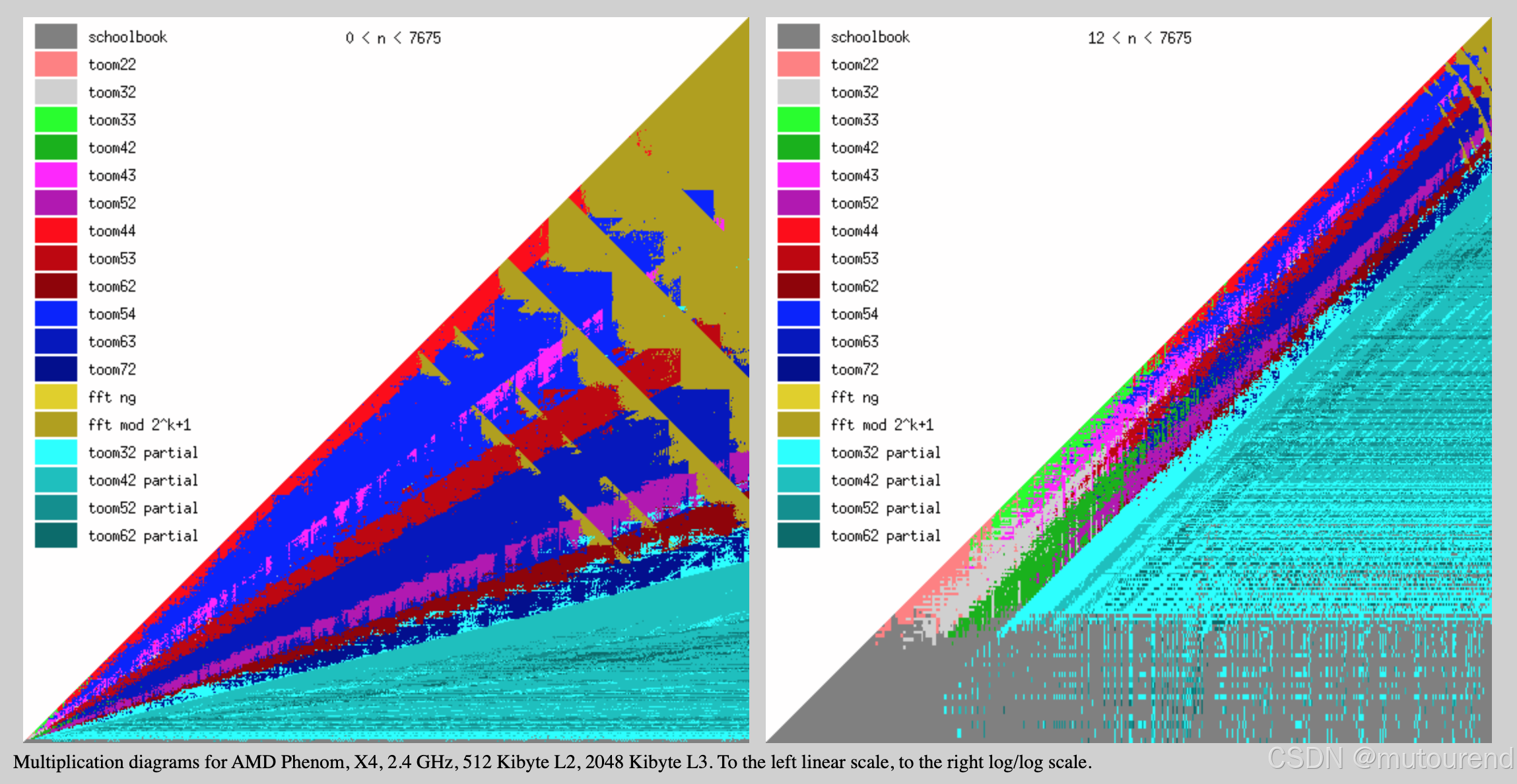Click the '12 < n < 7675' range label
The image size is (1517, 784).
pyautogui.click(x=1139, y=38)
